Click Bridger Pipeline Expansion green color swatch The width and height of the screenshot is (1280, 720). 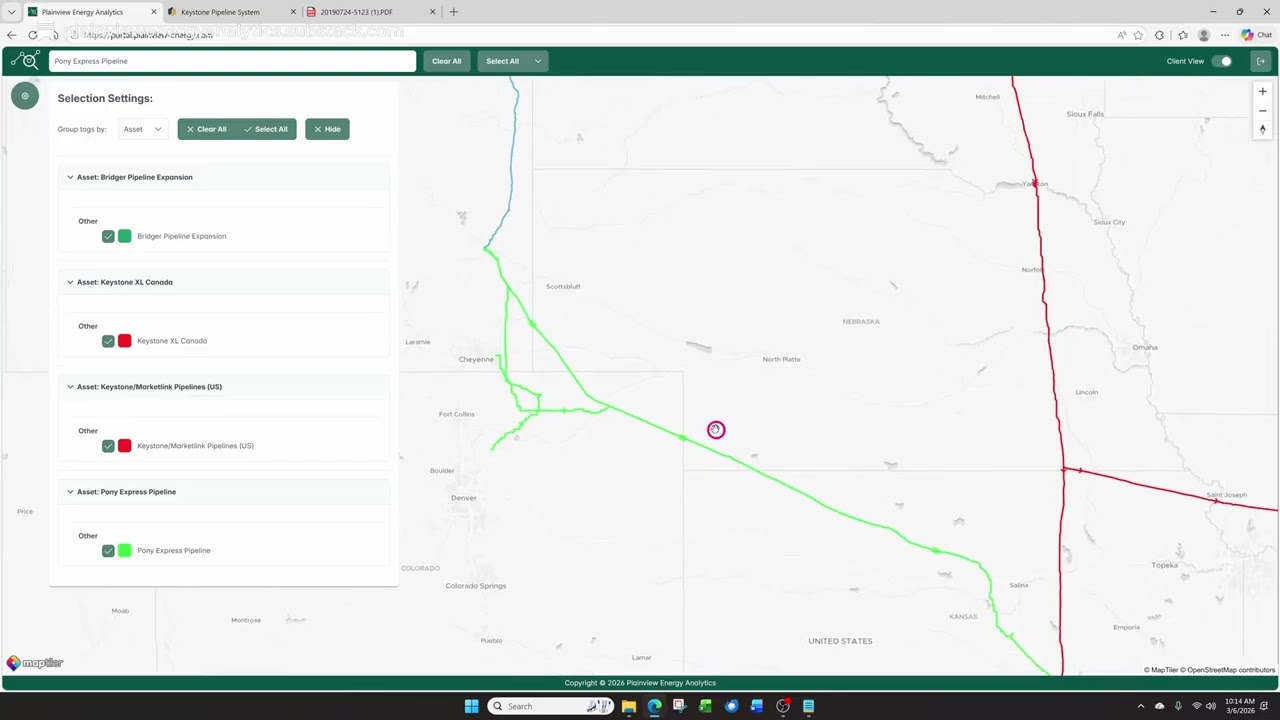(125, 236)
